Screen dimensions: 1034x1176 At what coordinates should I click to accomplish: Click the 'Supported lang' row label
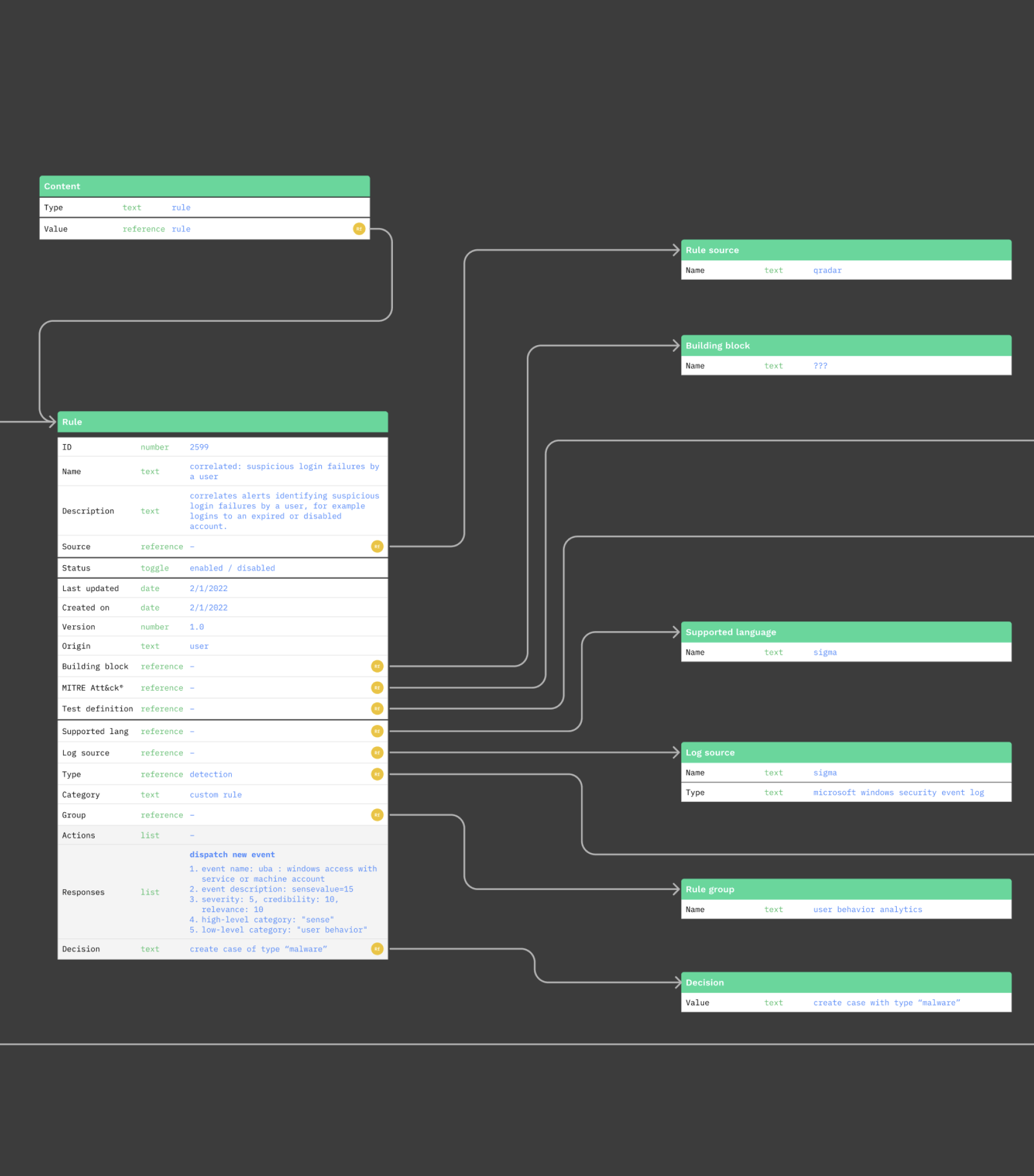coord(95,731)
